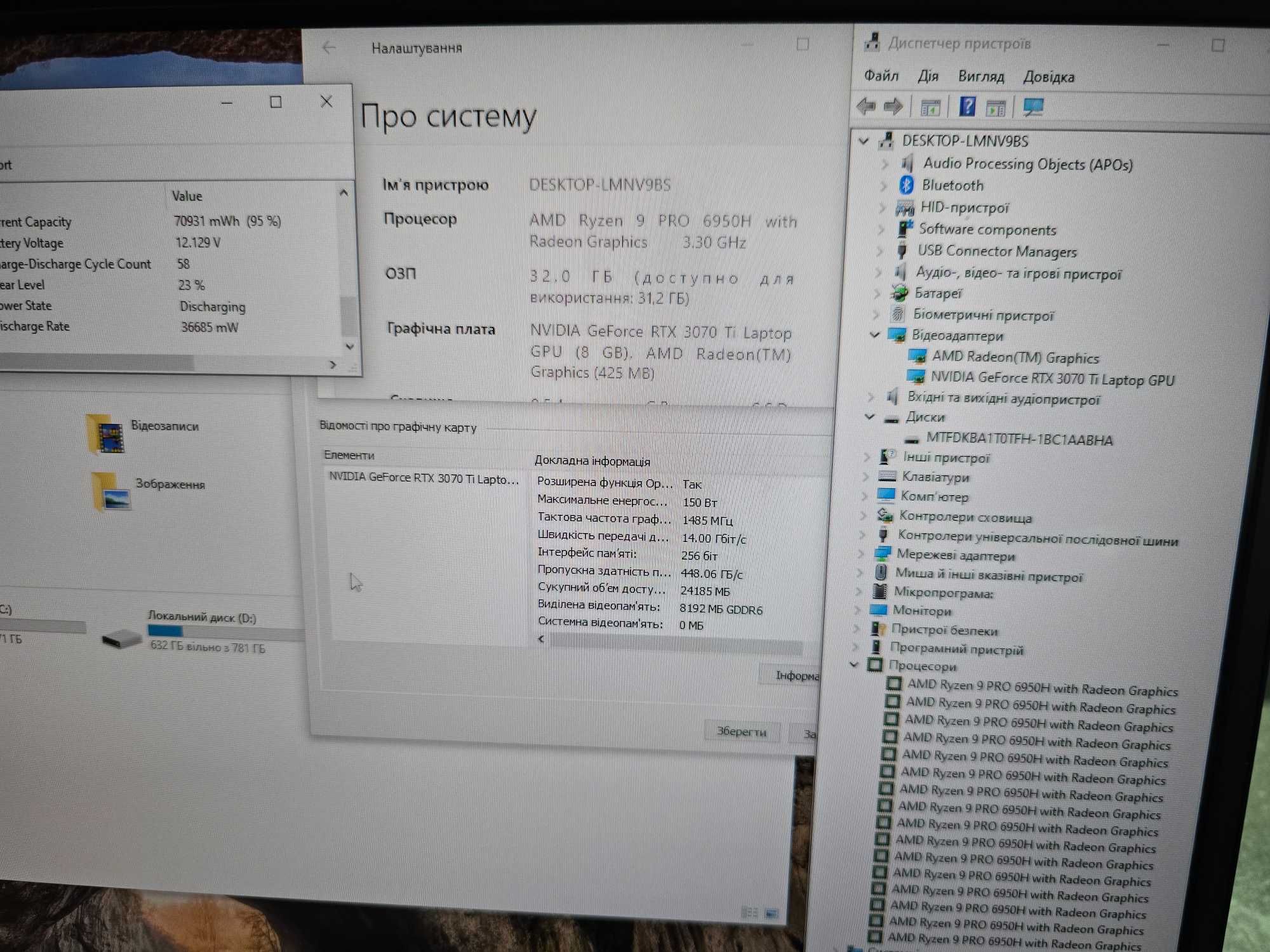The image size is (1270, 952).
Task: Select Аудіо-, відео- та ігрові пристрої row
Action: click(x=1018, y=274)
